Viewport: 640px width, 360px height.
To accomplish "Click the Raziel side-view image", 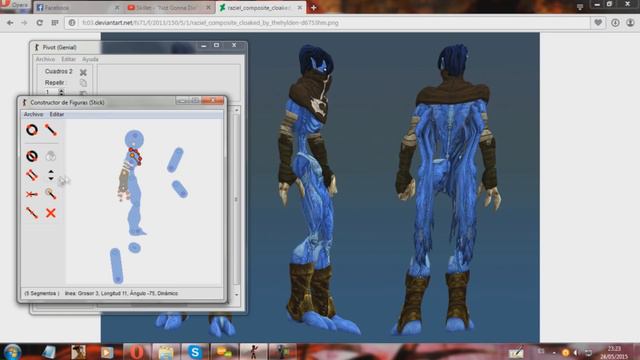I will 320,188.
